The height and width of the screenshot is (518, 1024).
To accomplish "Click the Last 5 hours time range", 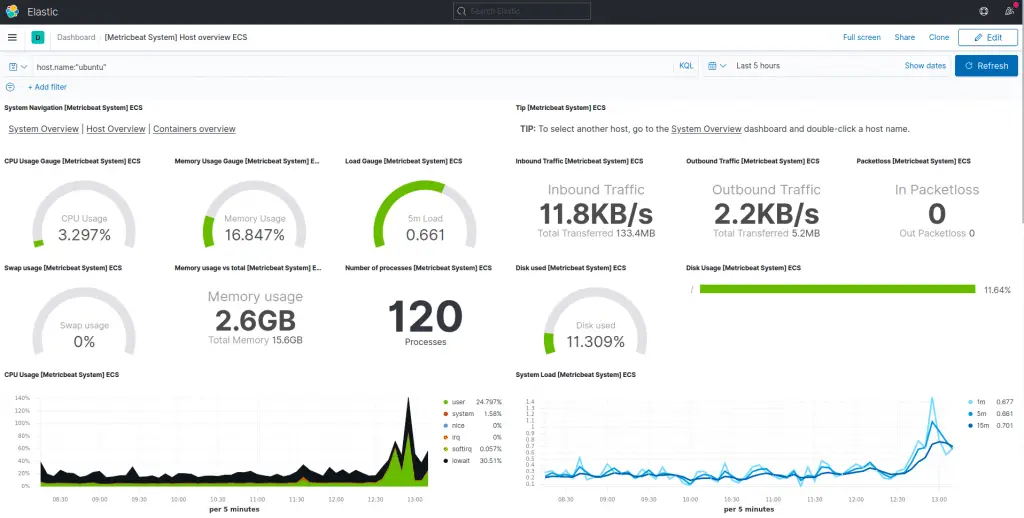I will point(758,66).
